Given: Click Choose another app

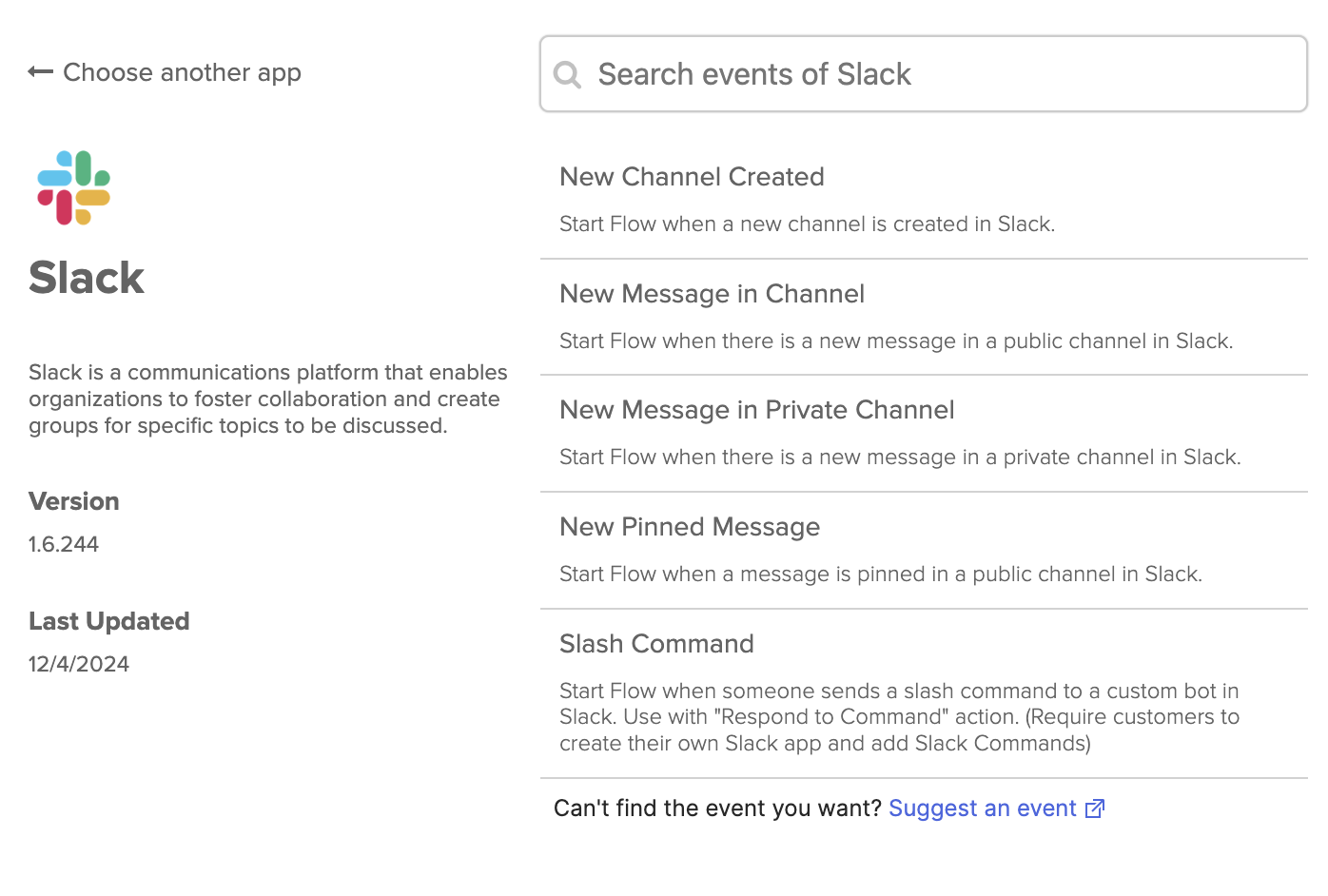Looking at the screenshot, I should point(182,71).
